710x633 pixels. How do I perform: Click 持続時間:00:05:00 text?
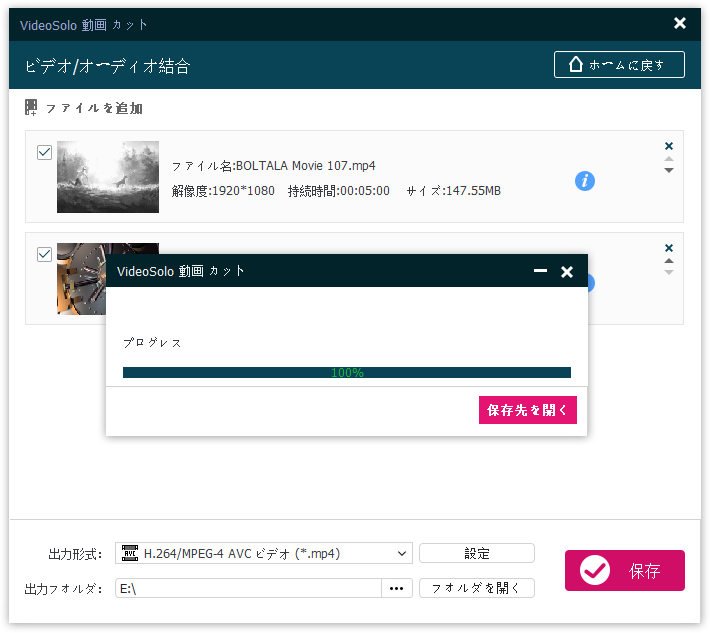339,191
